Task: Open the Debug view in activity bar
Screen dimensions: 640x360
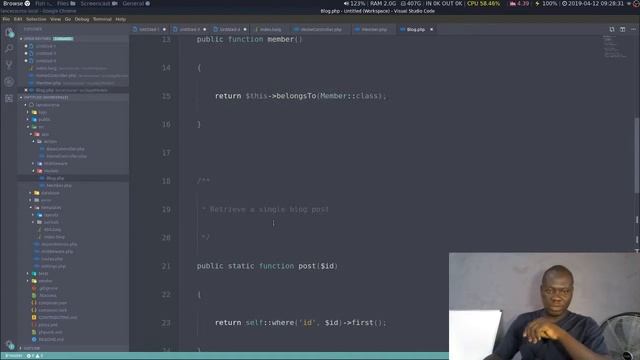Action: (9, 82)
